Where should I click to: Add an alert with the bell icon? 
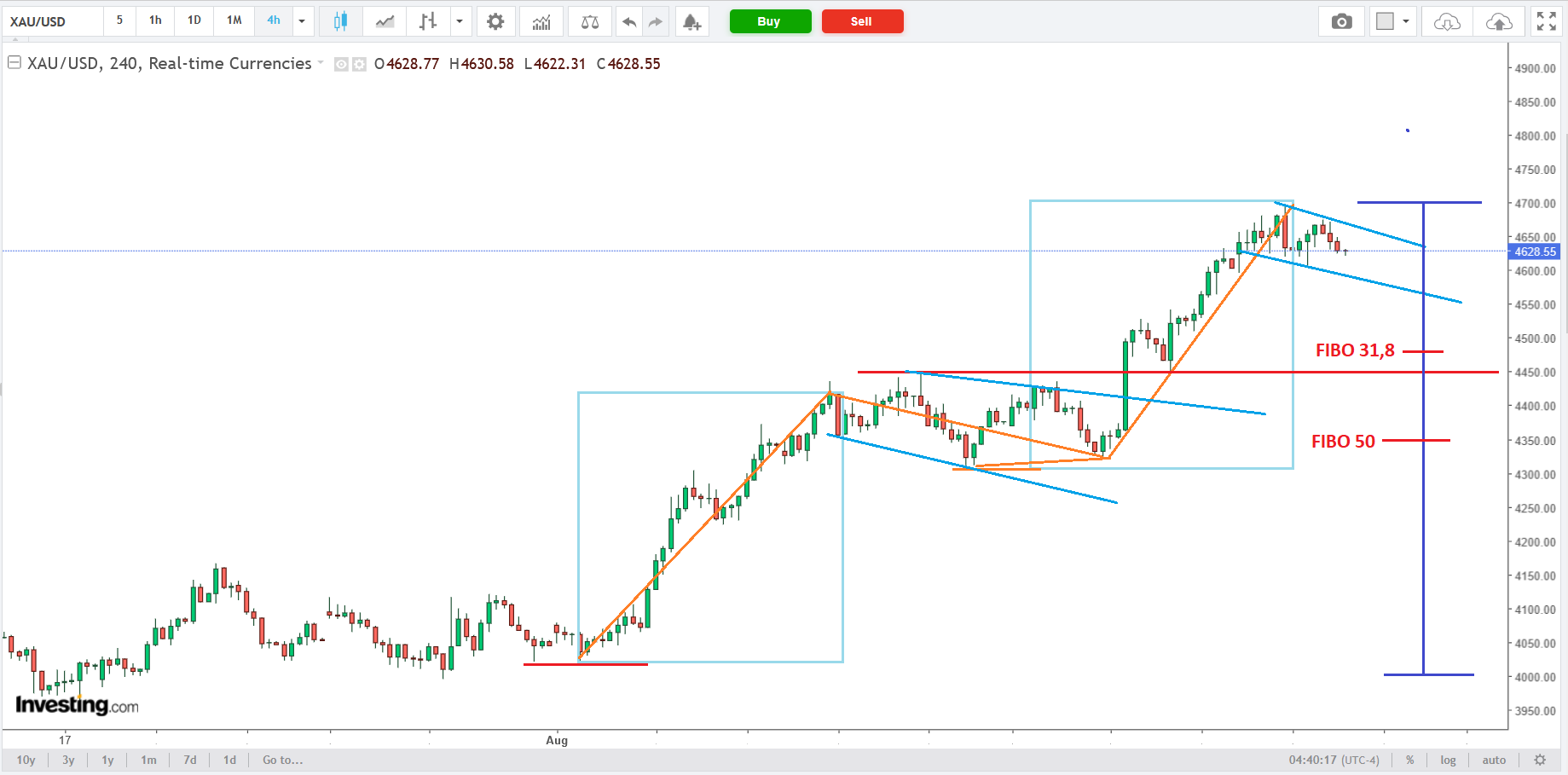[x=692, y=21]
